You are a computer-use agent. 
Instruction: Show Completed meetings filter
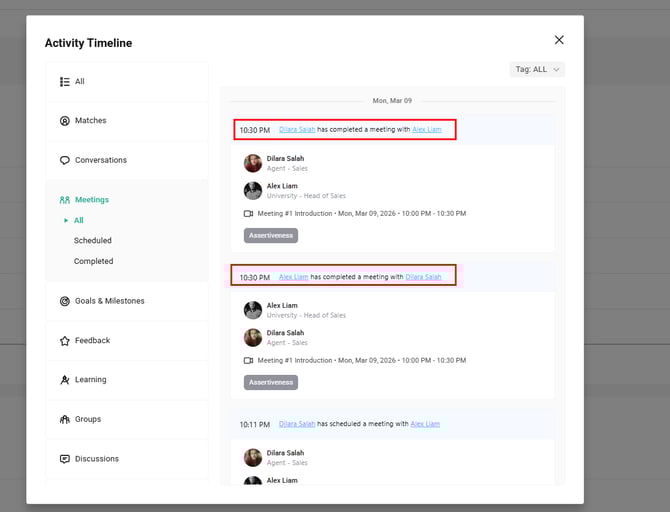93,262
